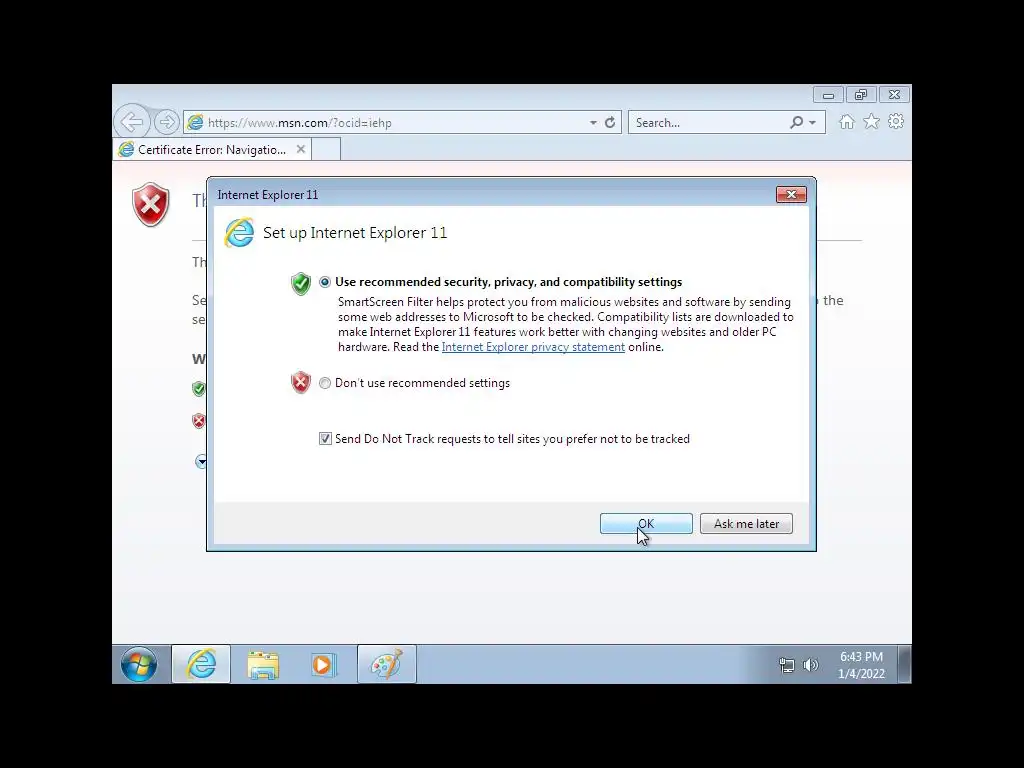This screenshot has width=1024, height=768.
Task: Open Paint from the taskbar
Action: click(x=387, y=665)
